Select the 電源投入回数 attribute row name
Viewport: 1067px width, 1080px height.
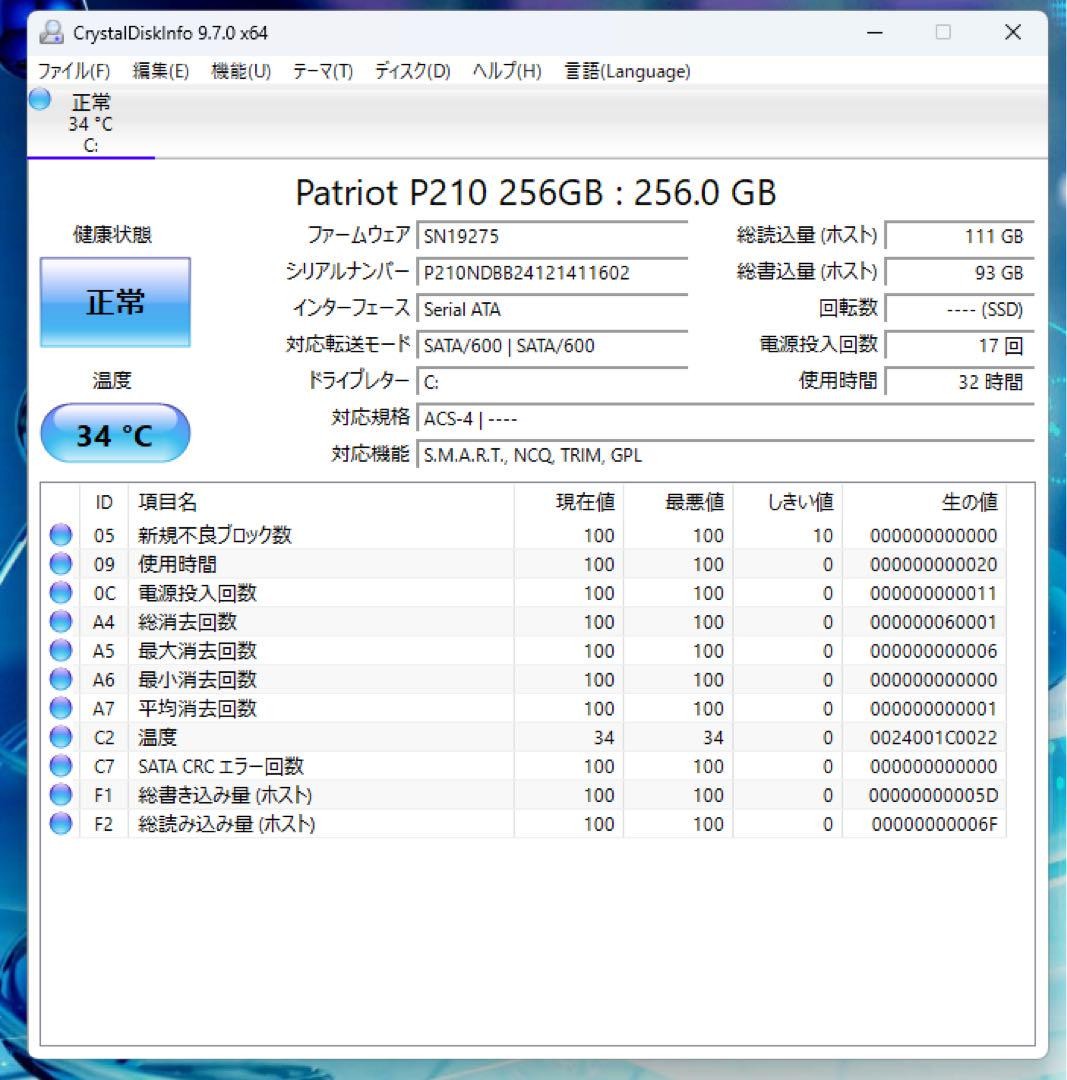pyautogui.click(x=197, y=593)
